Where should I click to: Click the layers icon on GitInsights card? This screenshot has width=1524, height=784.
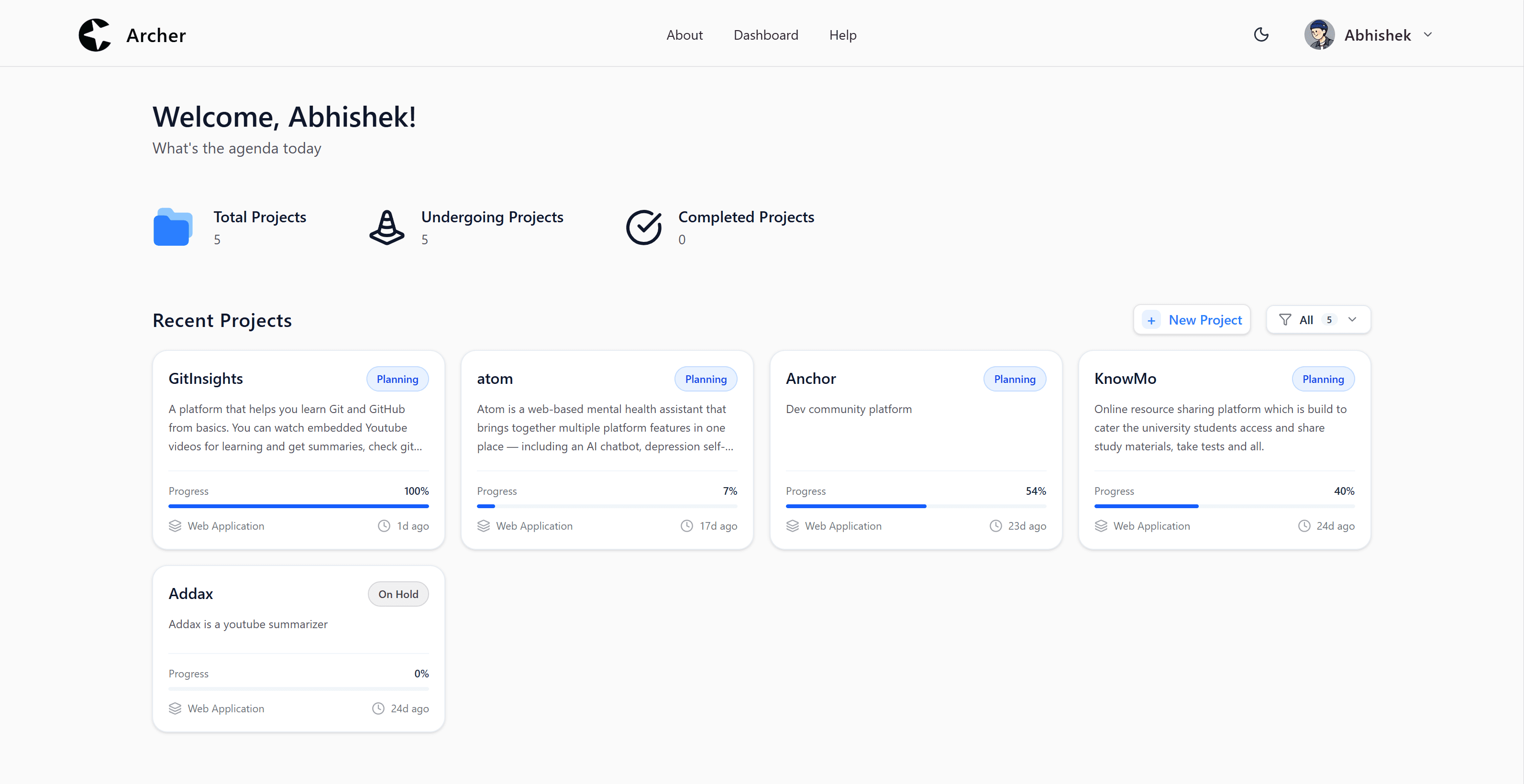[175, 526]
